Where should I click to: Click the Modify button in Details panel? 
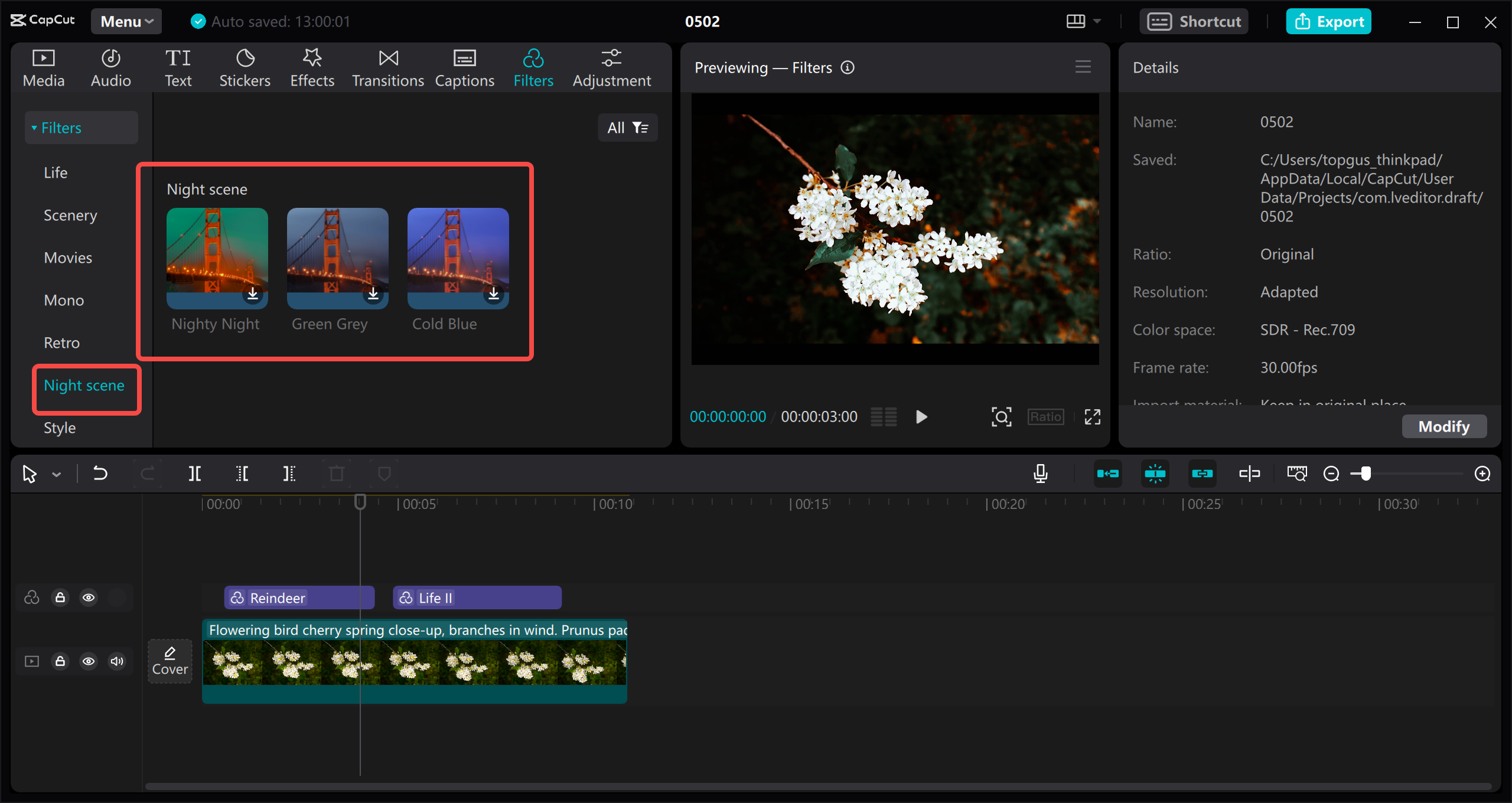tap(1443, 426)
